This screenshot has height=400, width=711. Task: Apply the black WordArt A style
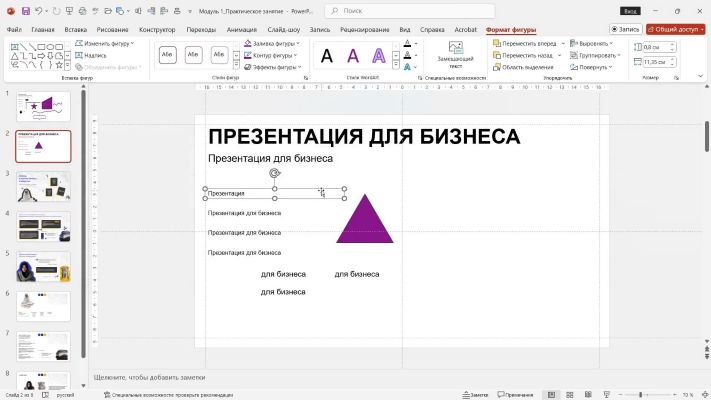coord(326,56)
